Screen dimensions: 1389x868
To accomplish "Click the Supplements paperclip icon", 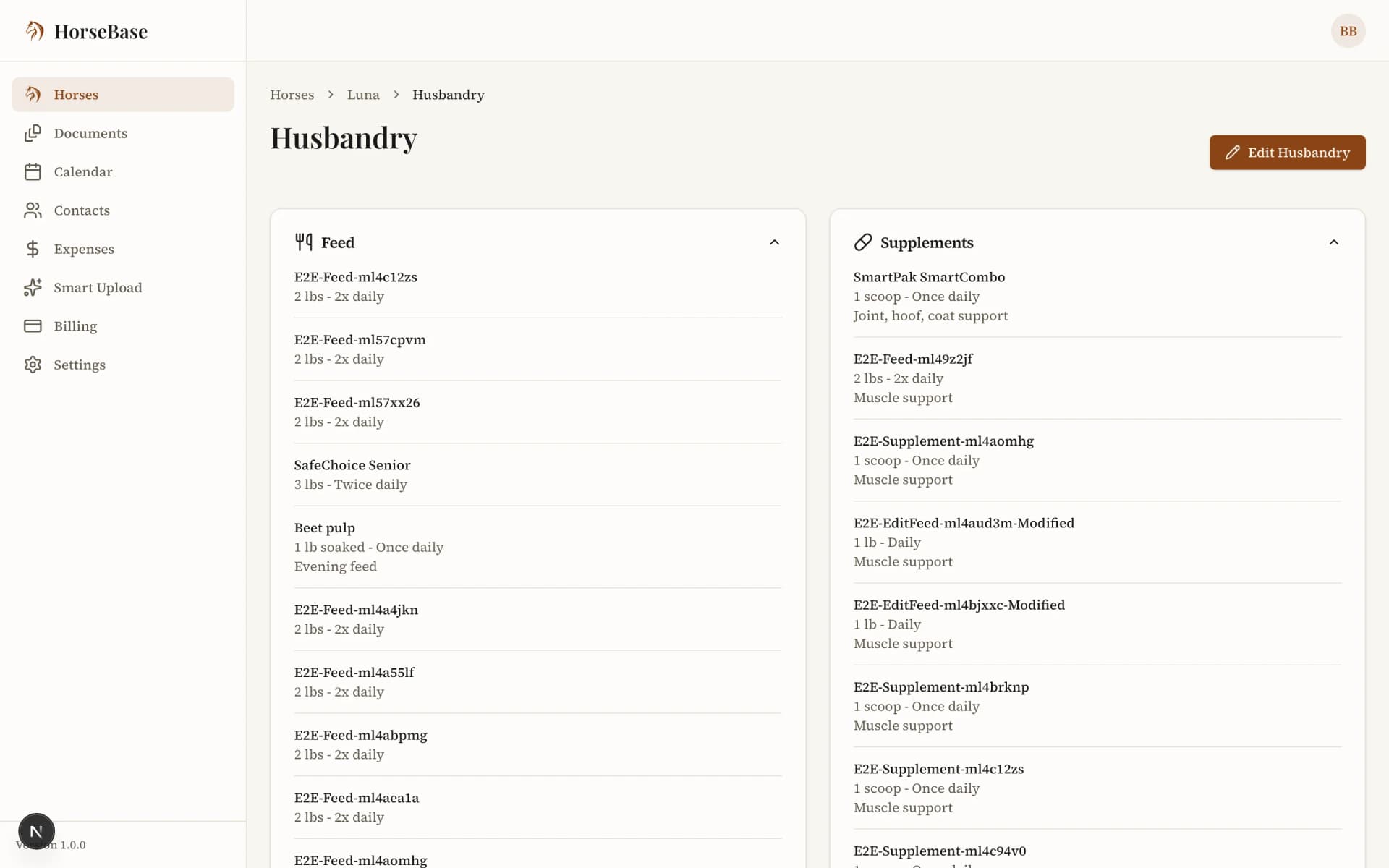I will 863,242.
